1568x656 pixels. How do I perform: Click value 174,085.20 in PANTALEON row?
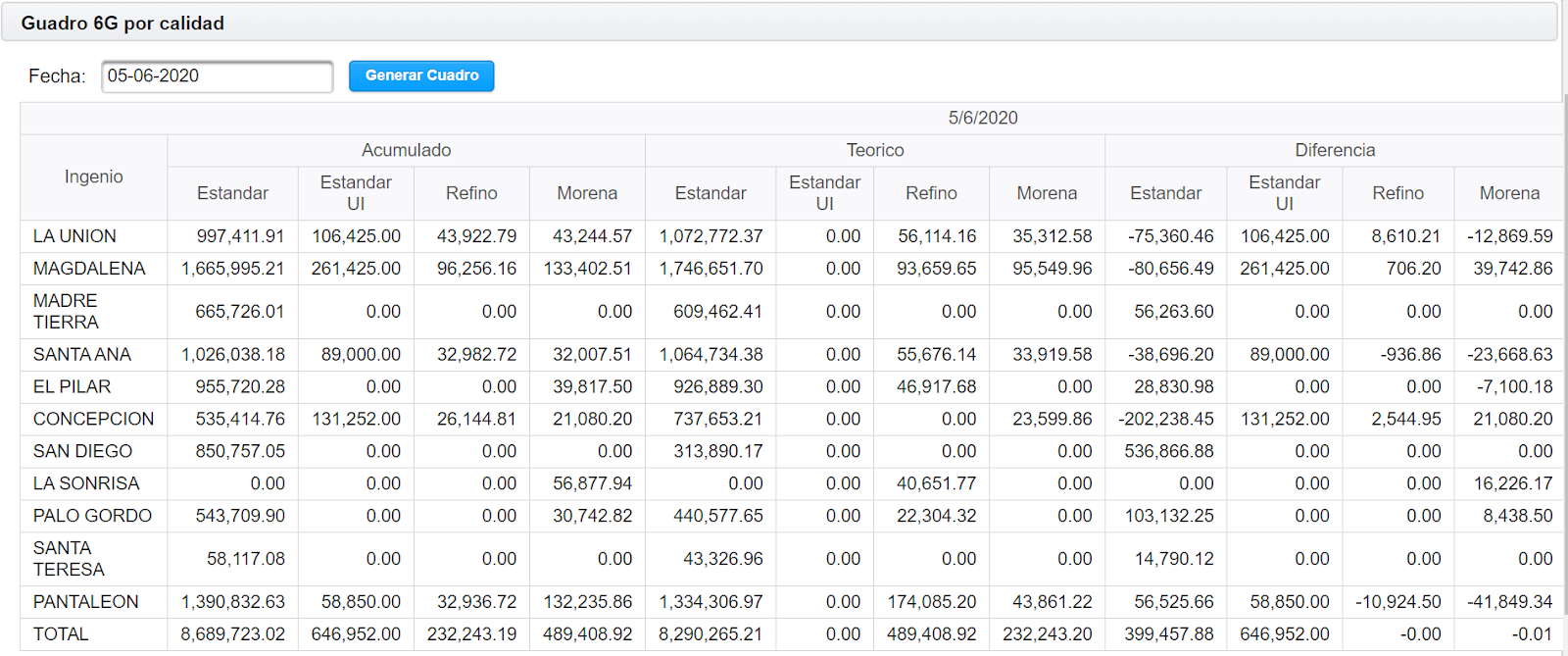932,602
